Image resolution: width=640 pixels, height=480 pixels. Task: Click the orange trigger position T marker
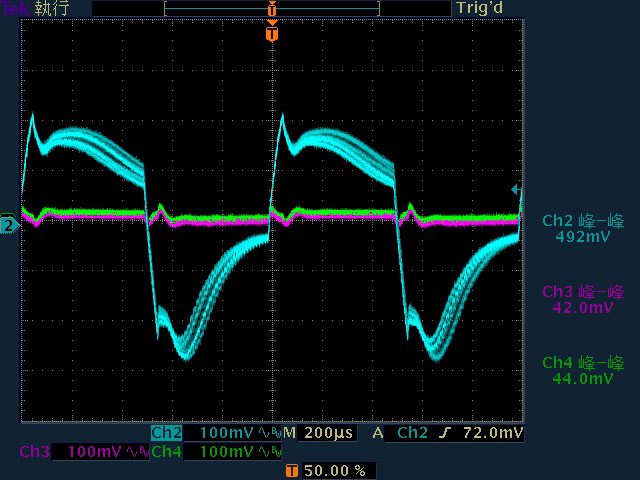[272, 34]
